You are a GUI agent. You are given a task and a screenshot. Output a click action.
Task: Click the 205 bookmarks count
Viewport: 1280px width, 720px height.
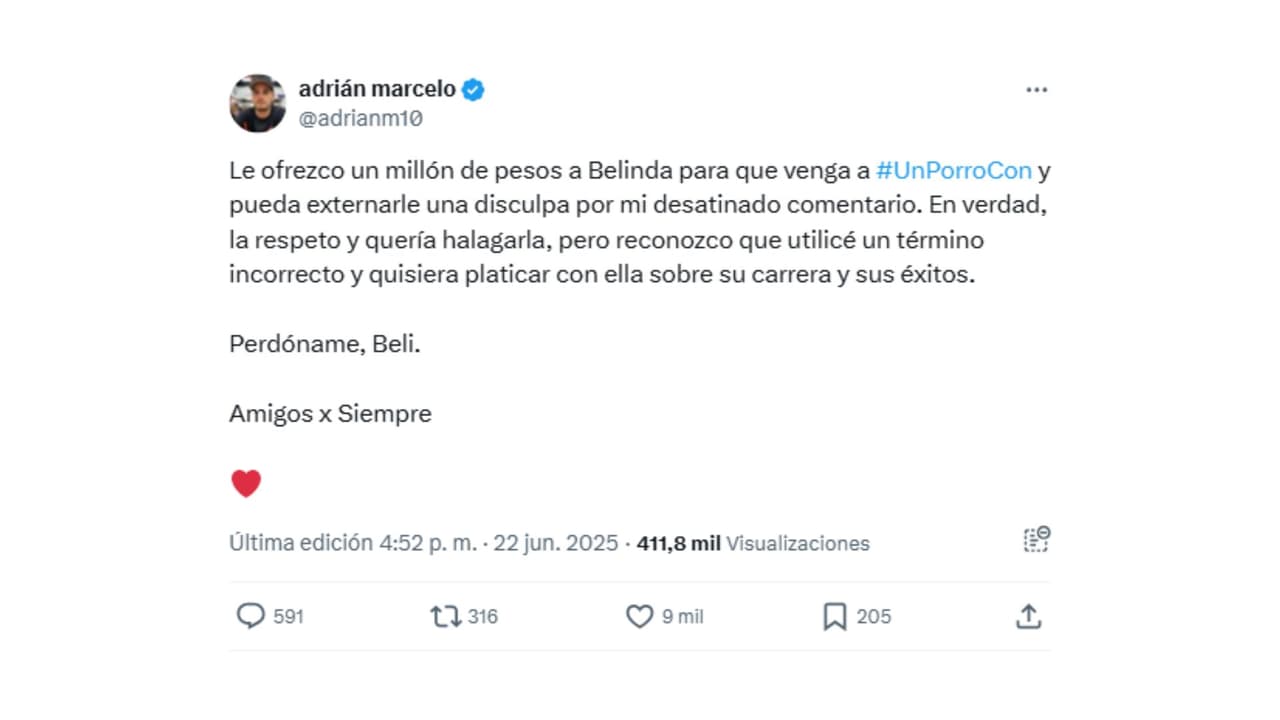874,617
